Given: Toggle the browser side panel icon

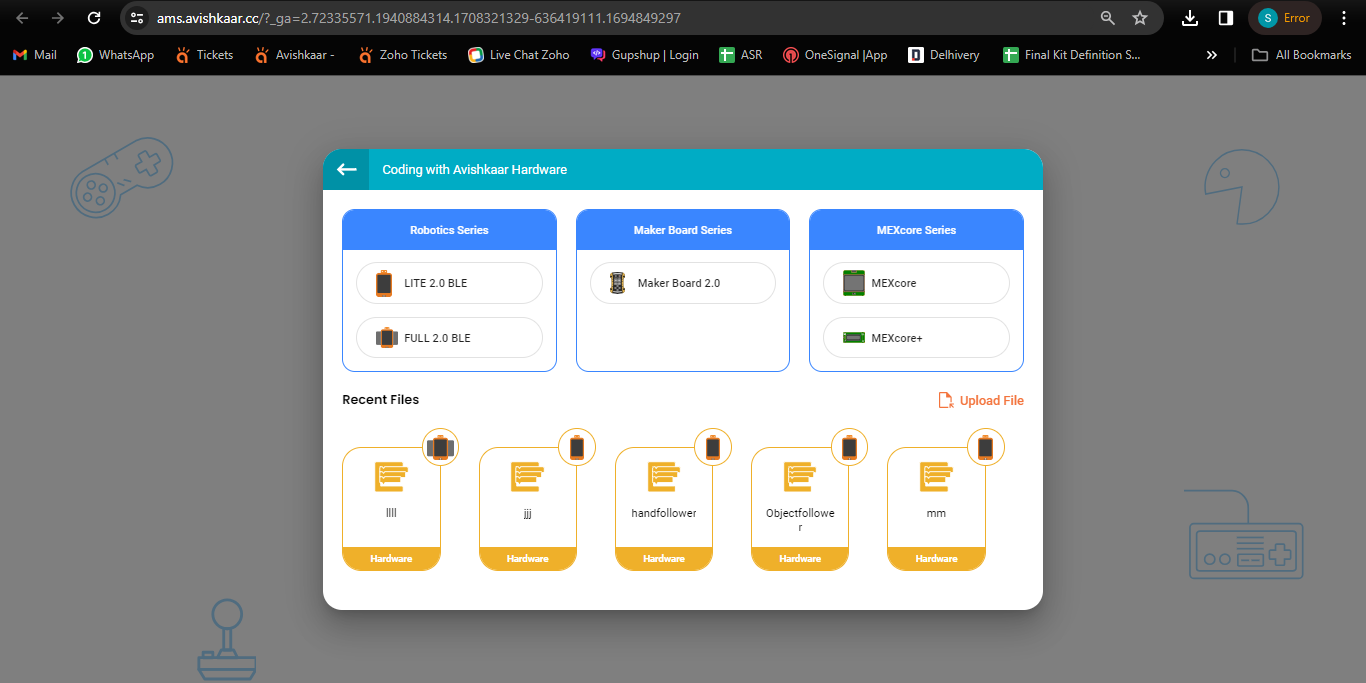Looking at the screenshot, I should pyautogui.click(x=1225, y=18).
